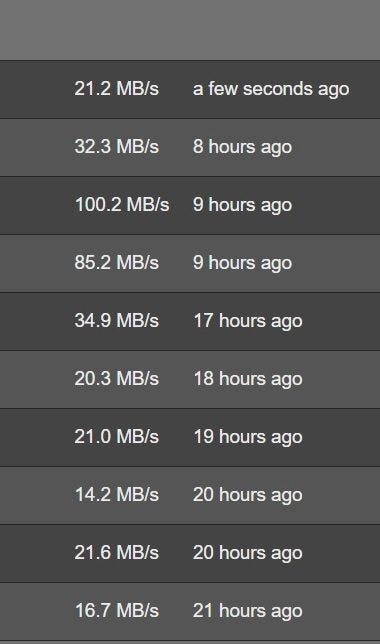
Task: Select the 32.3 MB/s speed entry
Action: [116, 147]
